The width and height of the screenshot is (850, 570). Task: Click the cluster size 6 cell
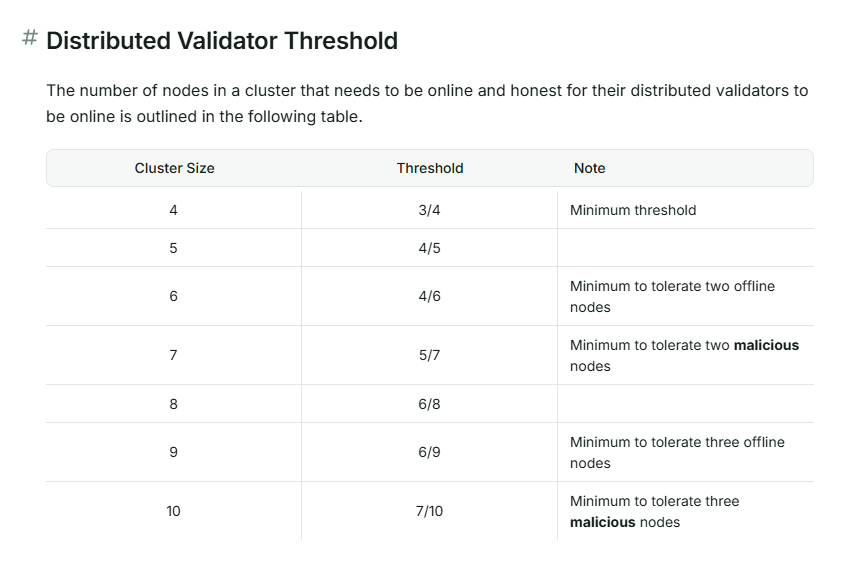[174, 296]
